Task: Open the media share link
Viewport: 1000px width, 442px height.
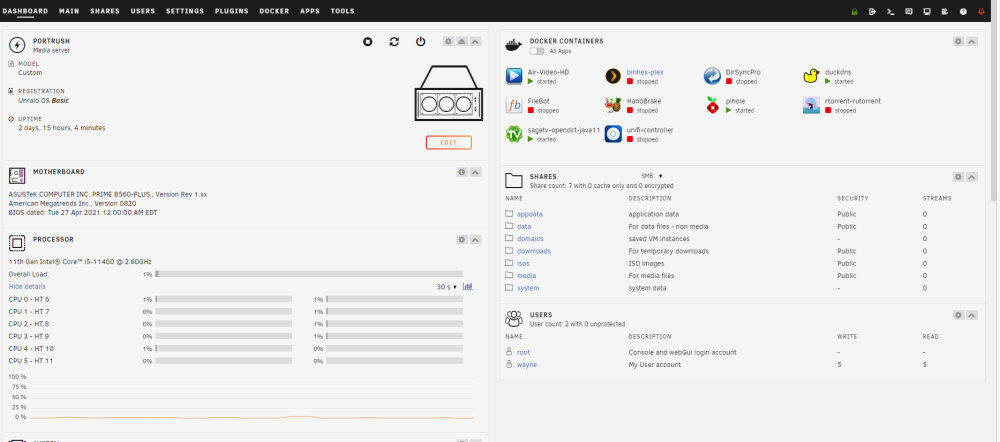Action: tap(526, 276)
